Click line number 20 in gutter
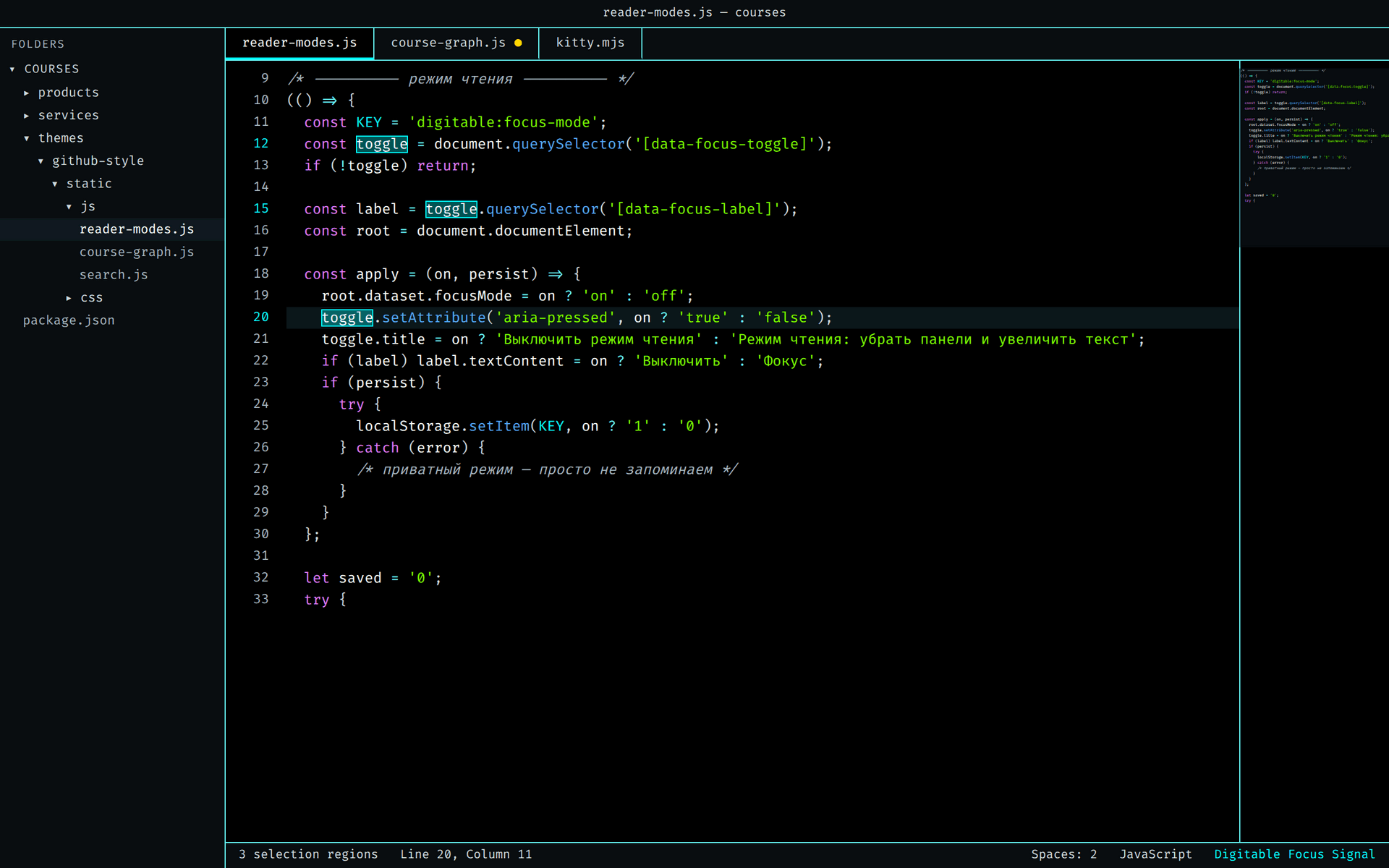Image resolution: width=1389 pixels, height=868 pixels. click(261, 317)
